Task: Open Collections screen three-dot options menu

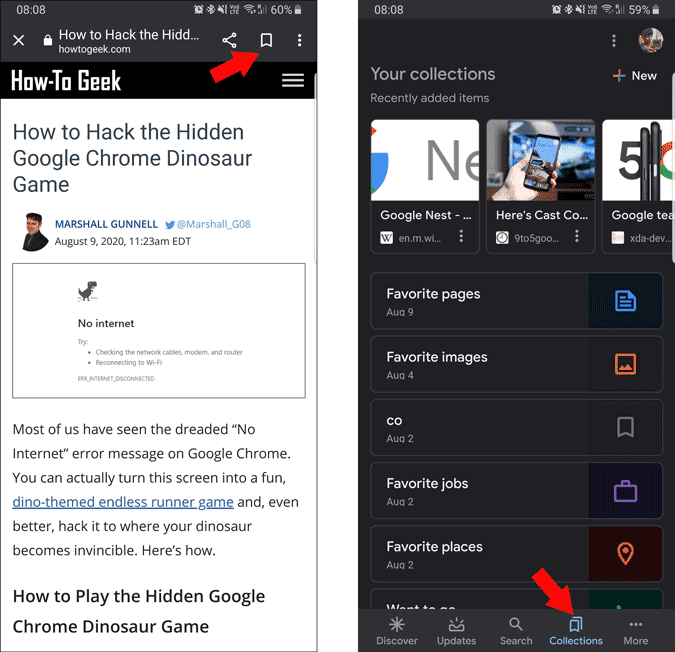Action: [x=614, y=41]
